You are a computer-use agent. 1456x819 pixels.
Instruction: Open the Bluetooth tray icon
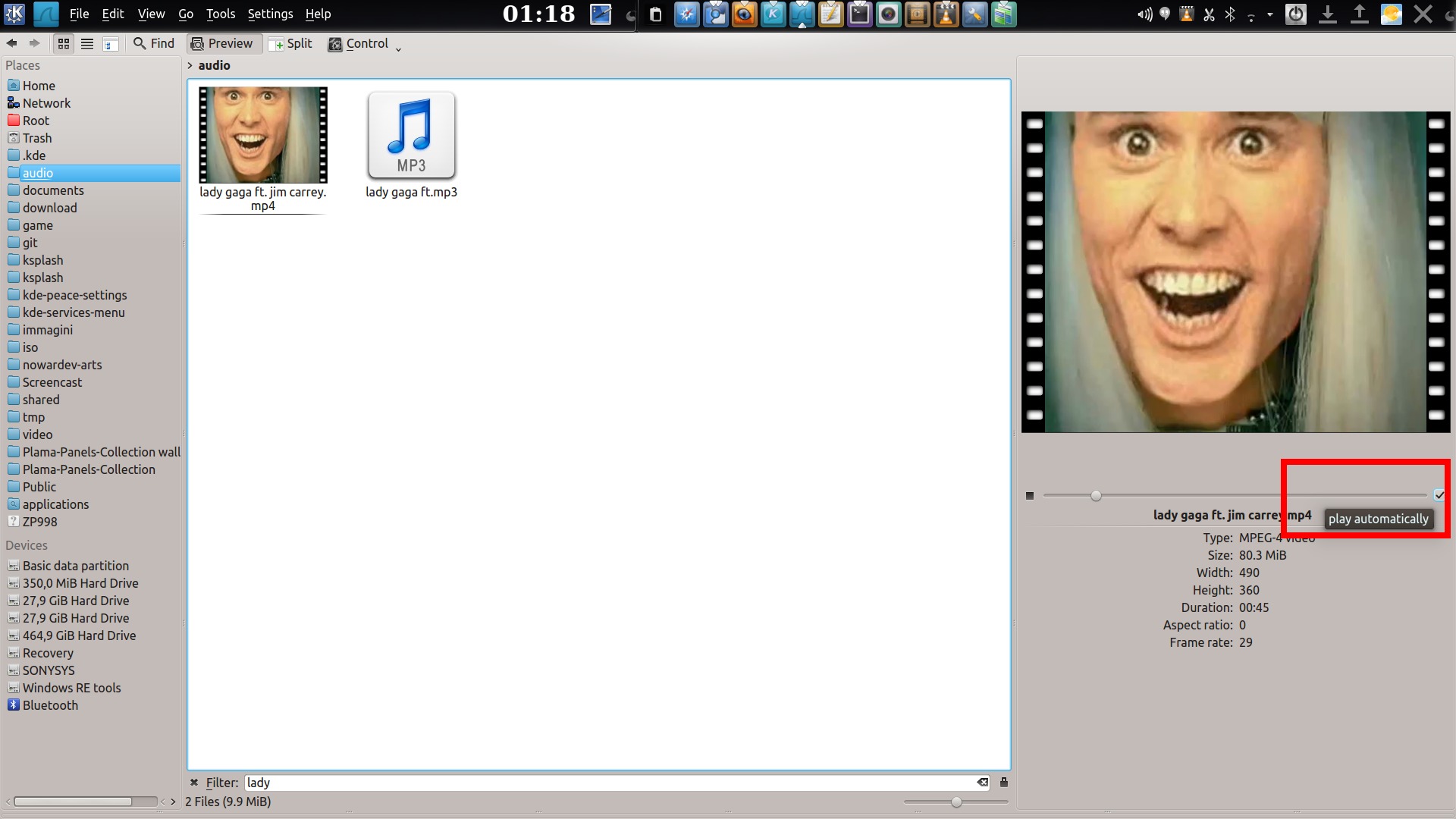click(1230, 14)
